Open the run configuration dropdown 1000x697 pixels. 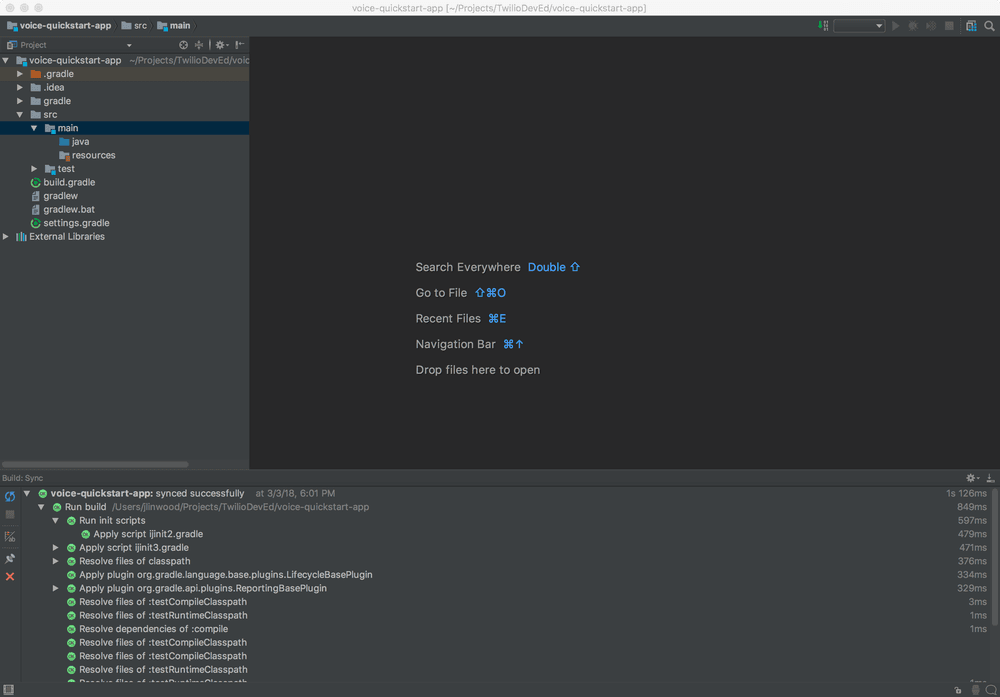(858, 25)
